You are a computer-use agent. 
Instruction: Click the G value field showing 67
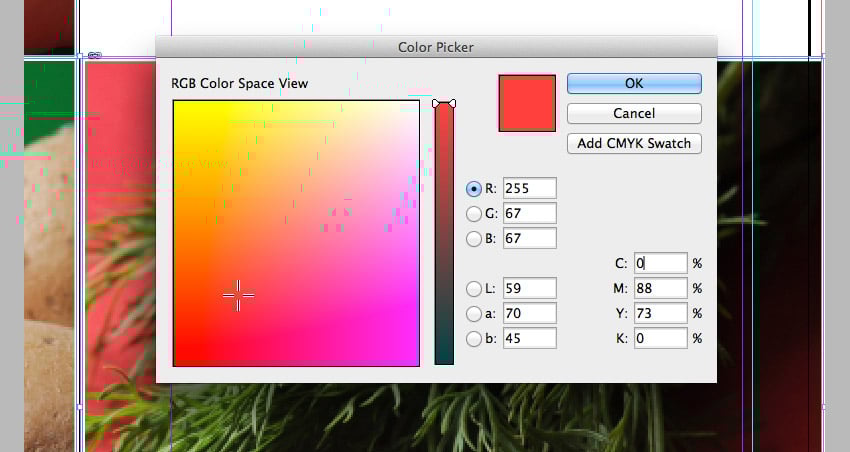pos(530,213)
